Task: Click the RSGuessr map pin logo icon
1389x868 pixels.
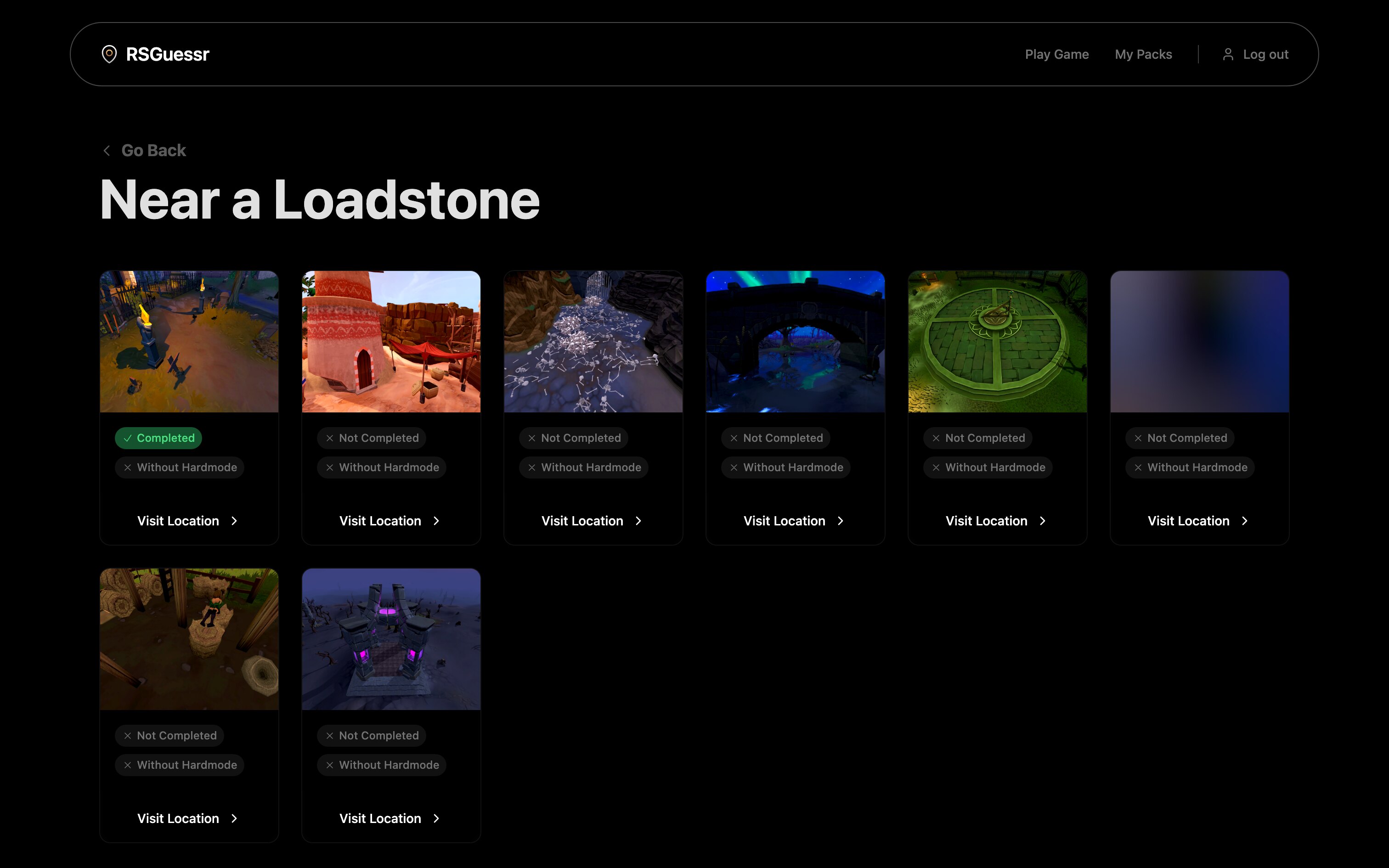Action: coord(109,55)
